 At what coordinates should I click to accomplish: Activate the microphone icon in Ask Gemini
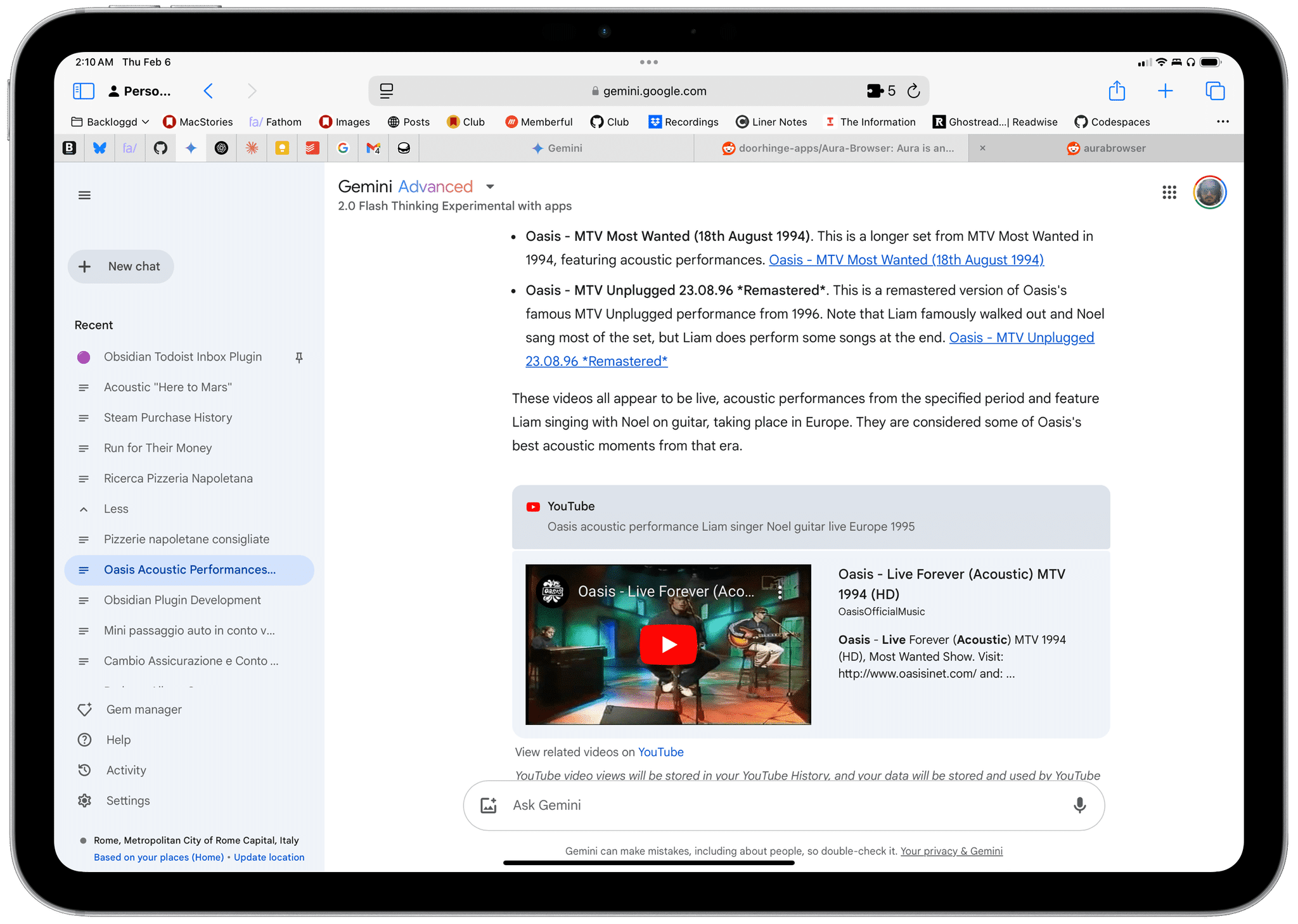click(1079, 805)
